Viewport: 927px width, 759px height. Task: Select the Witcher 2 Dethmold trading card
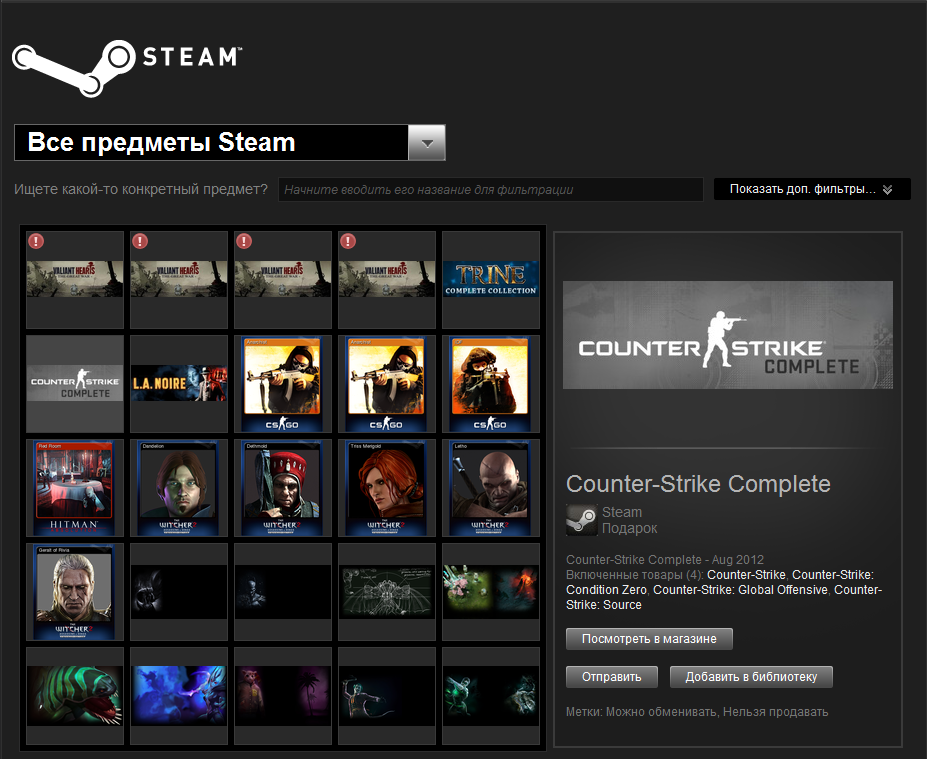283,488
